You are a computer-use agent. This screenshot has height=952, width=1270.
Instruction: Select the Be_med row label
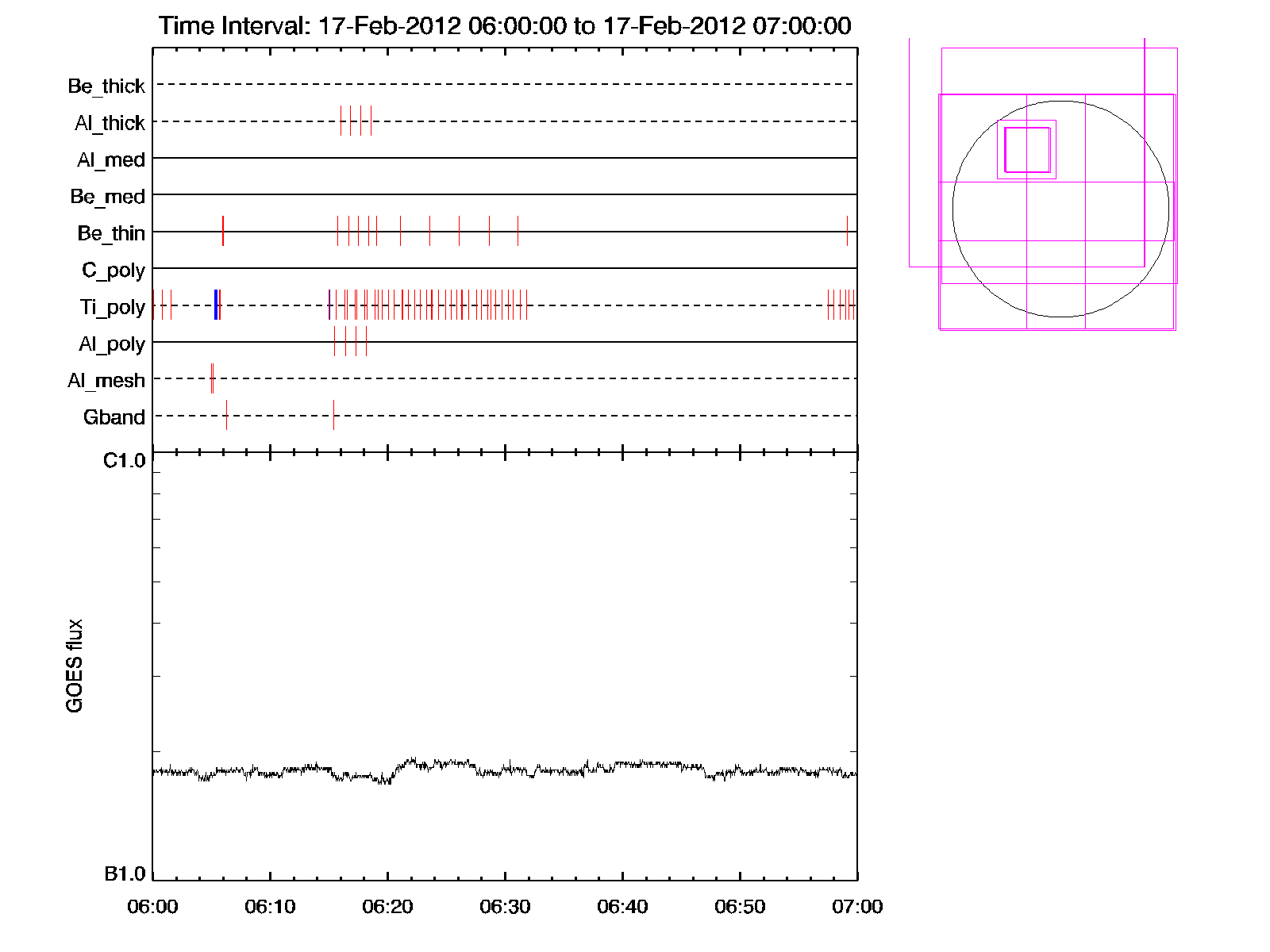pos(107,197)
